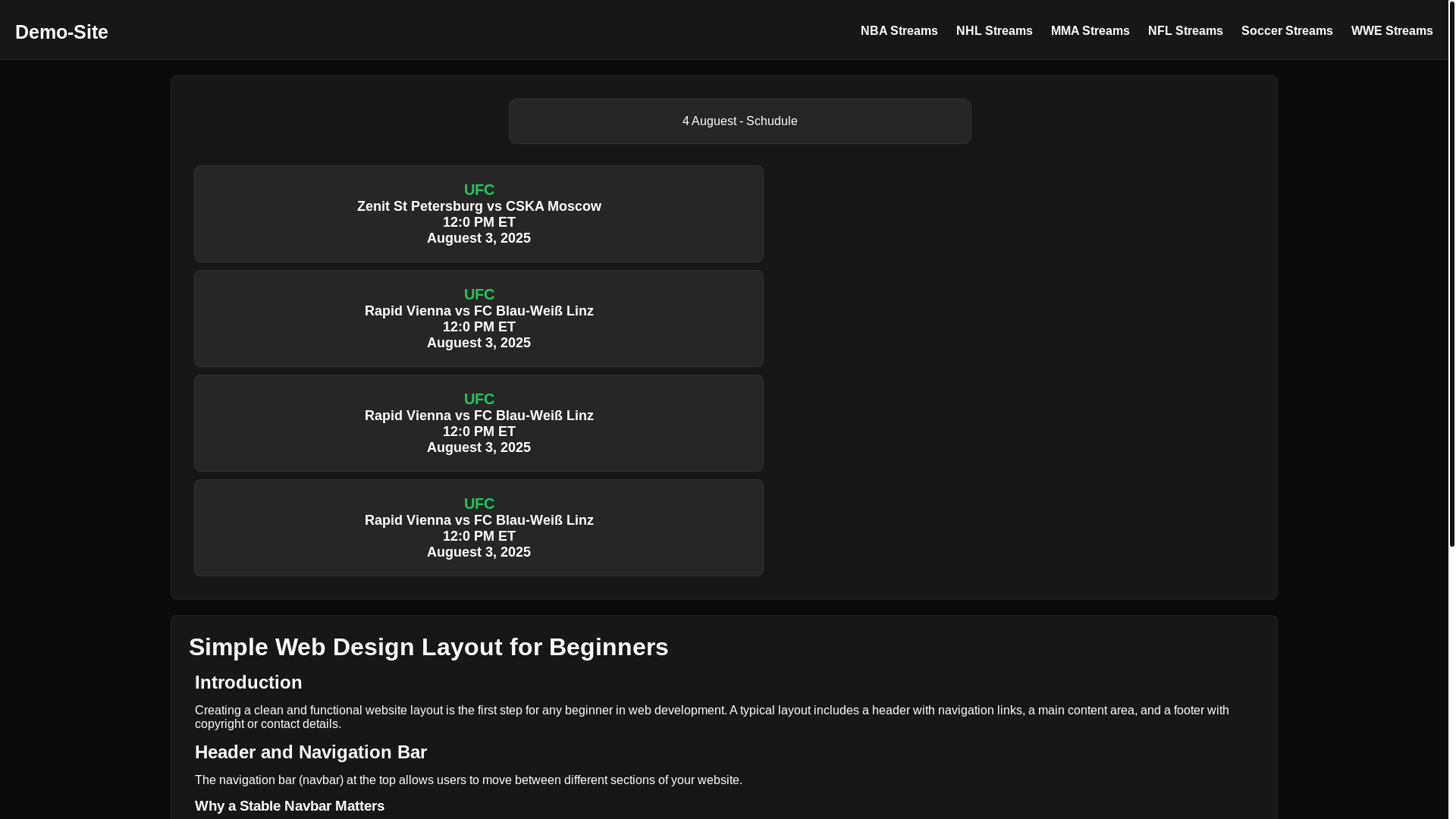Screen dimensions: 1456x819
Task: Open the Zenit St Petersburg vs CSKA Moscow card
Action: pyautogui.click(x=479, y=214)
